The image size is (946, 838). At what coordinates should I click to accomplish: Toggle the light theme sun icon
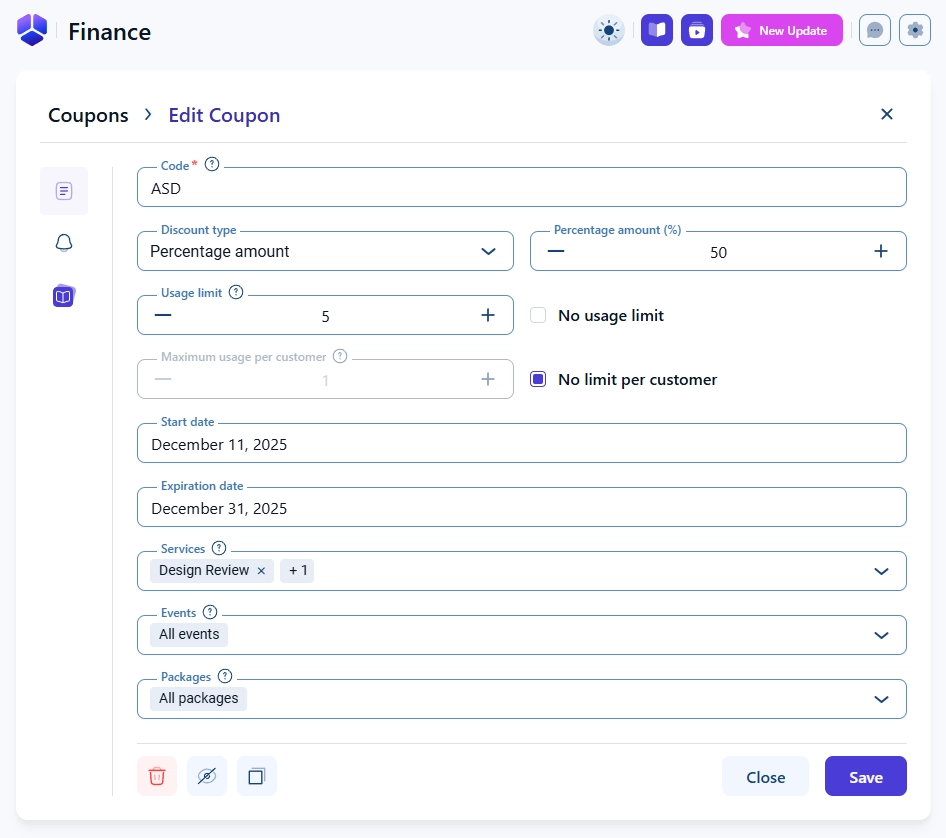pos(608,30)
